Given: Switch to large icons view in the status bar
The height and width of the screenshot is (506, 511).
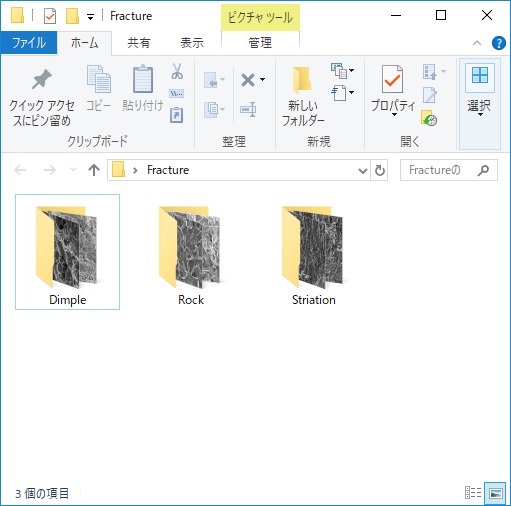Looking at the screenshot, I should pos(495,493).
